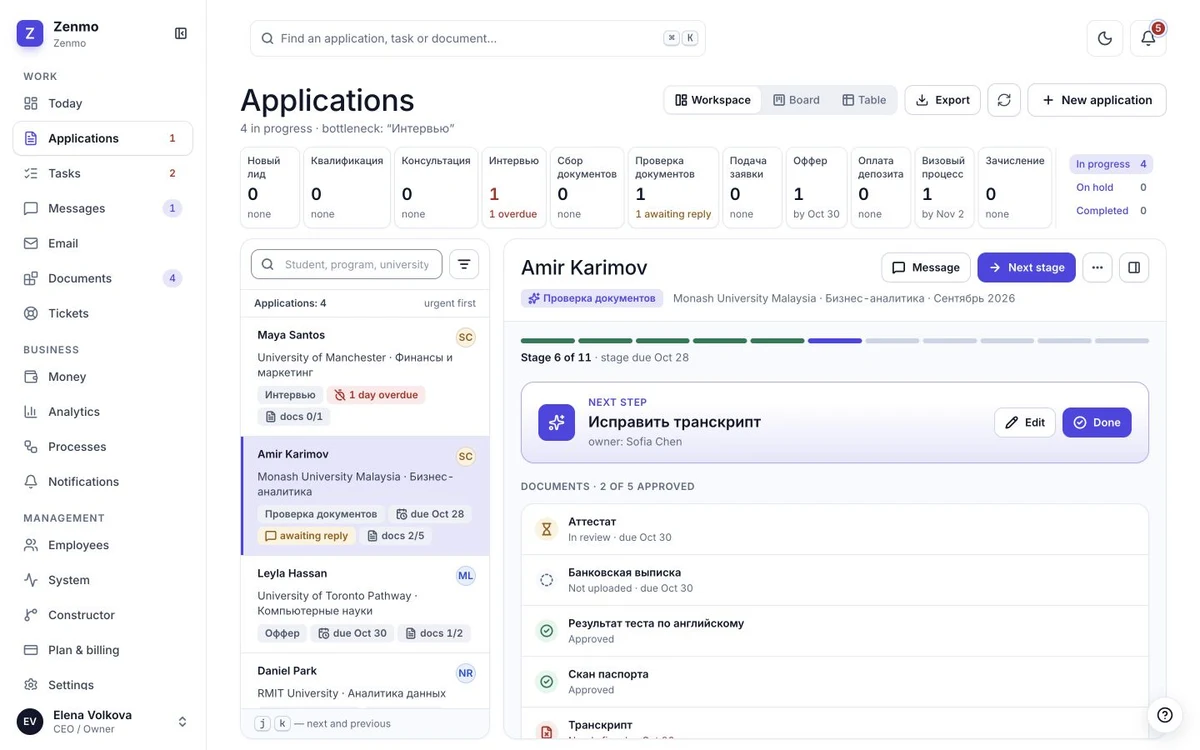
Task: Select the Проверка документов stage card
Action: (x=673, y=187)
